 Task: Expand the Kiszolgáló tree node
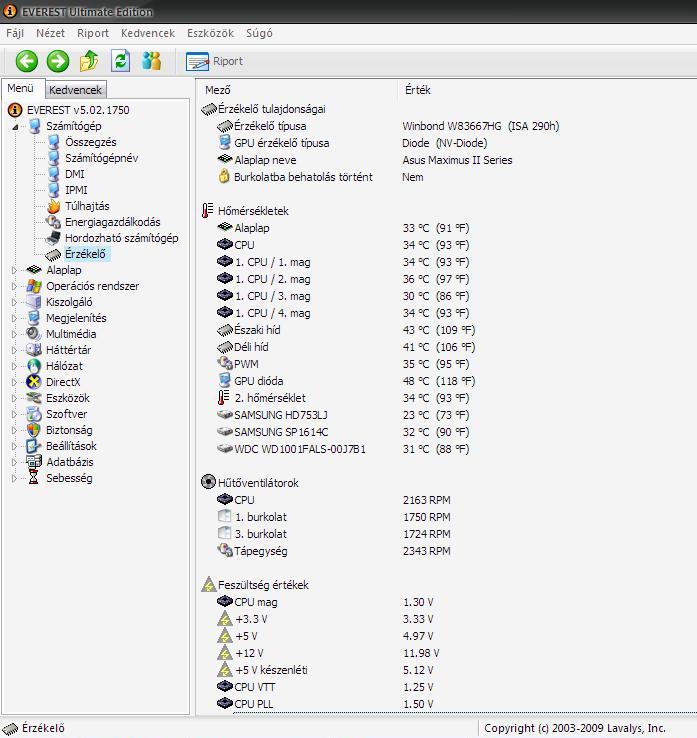[x=14, y=302]
